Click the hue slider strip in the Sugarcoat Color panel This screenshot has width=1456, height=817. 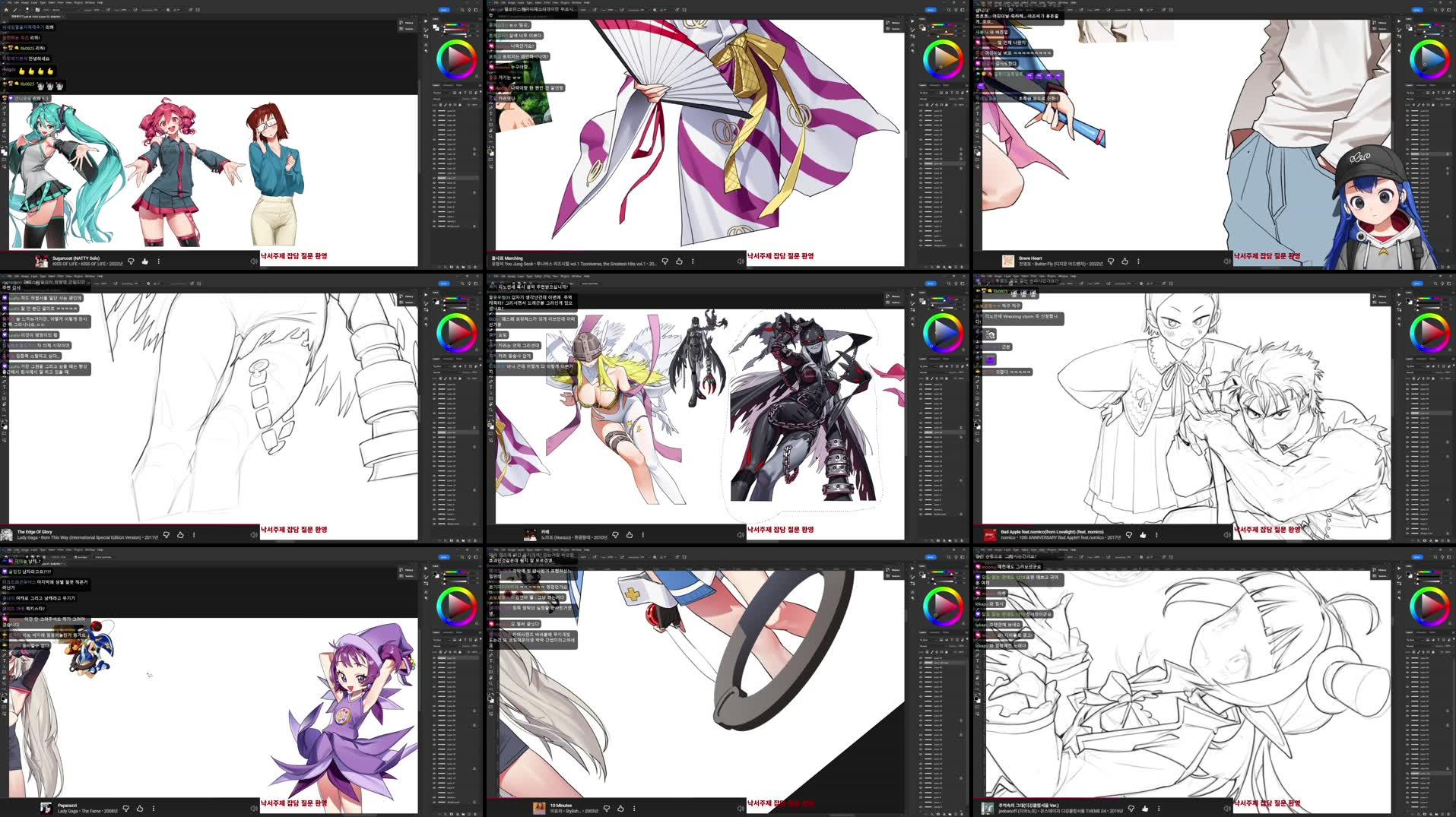point(456,25)
